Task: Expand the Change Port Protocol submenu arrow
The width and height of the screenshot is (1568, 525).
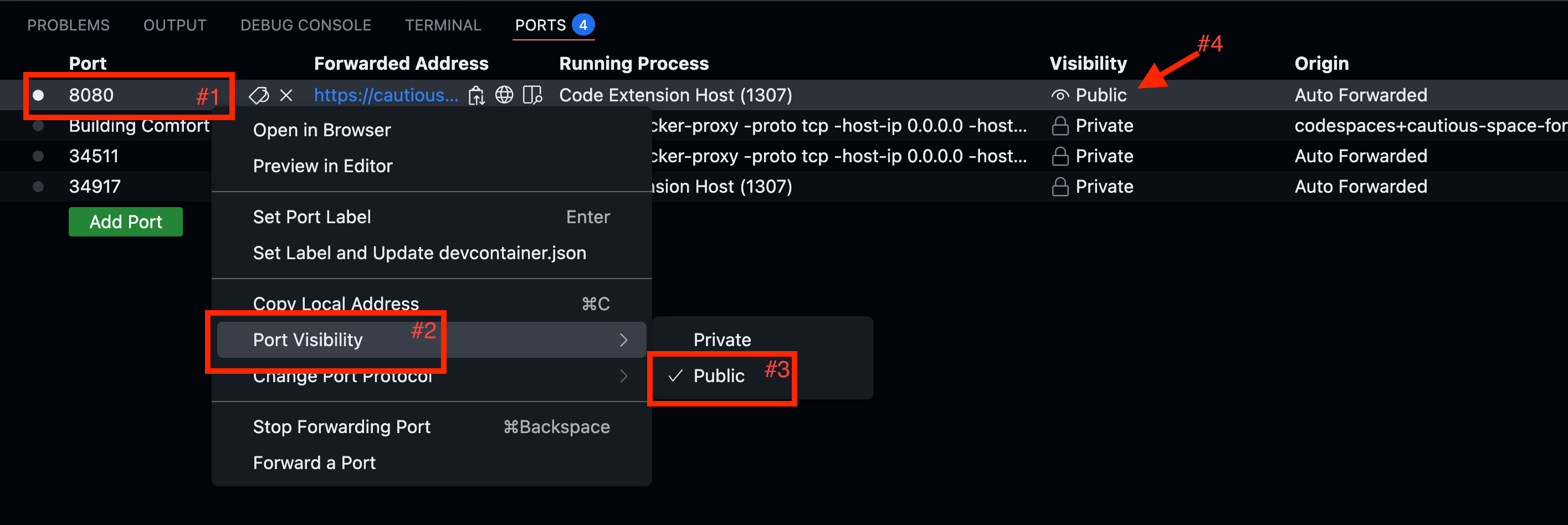Action: click(623, 376)
